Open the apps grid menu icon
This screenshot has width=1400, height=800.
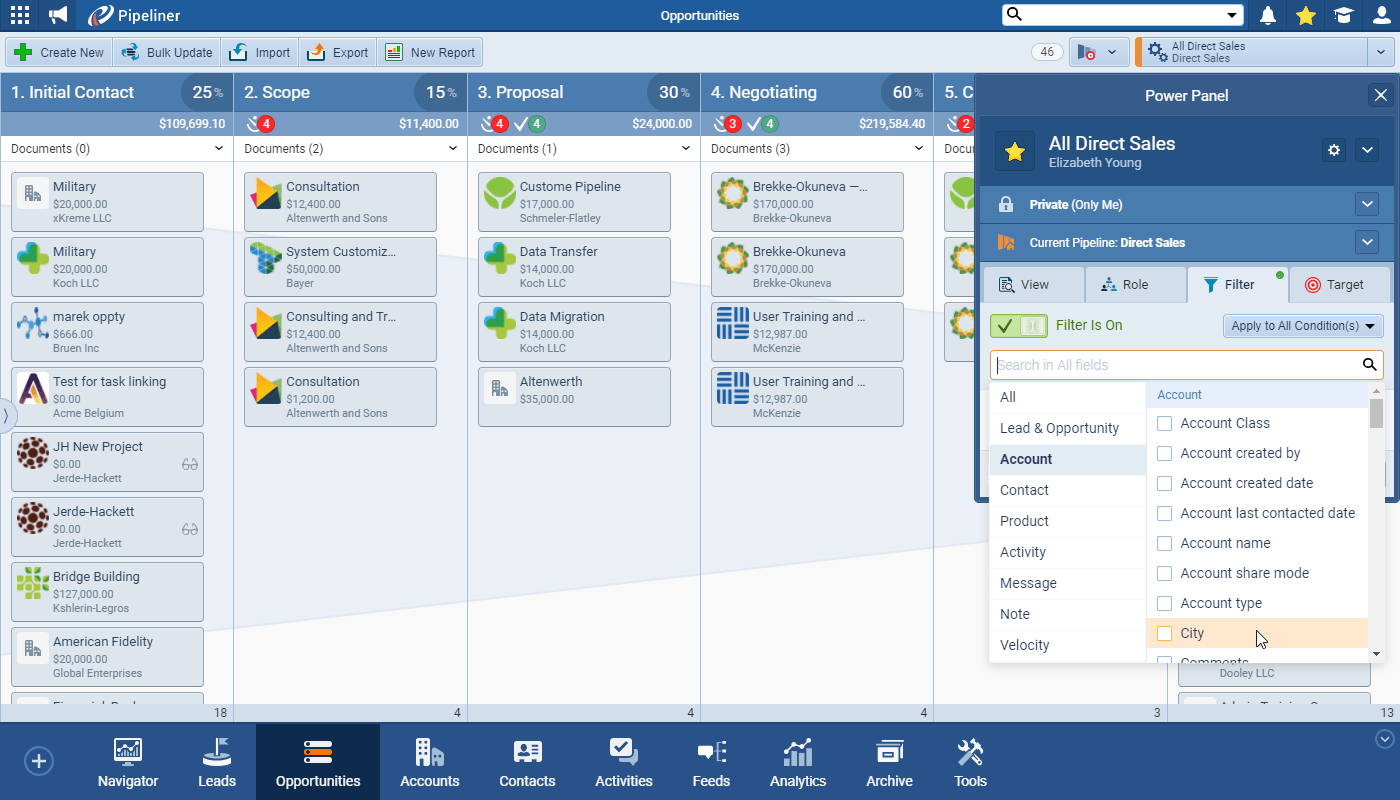pyautogui.click(x=19, y=15)
